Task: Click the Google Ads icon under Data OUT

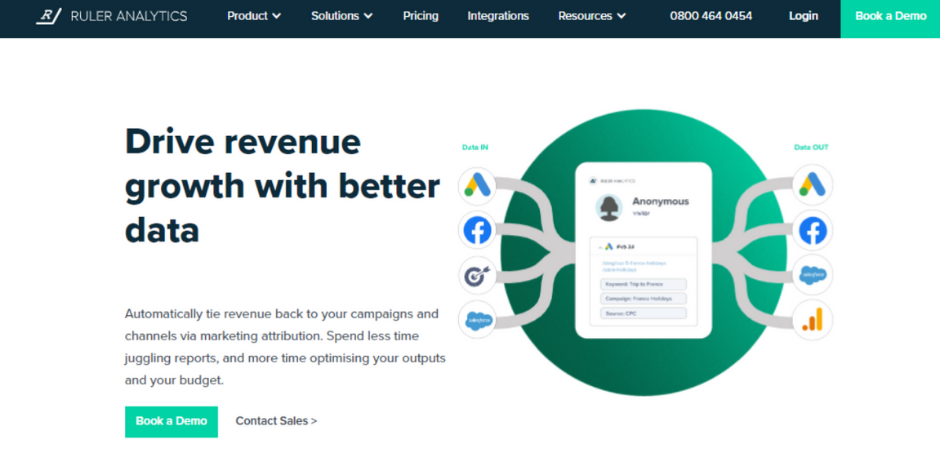Action: [x=813, y=185]
